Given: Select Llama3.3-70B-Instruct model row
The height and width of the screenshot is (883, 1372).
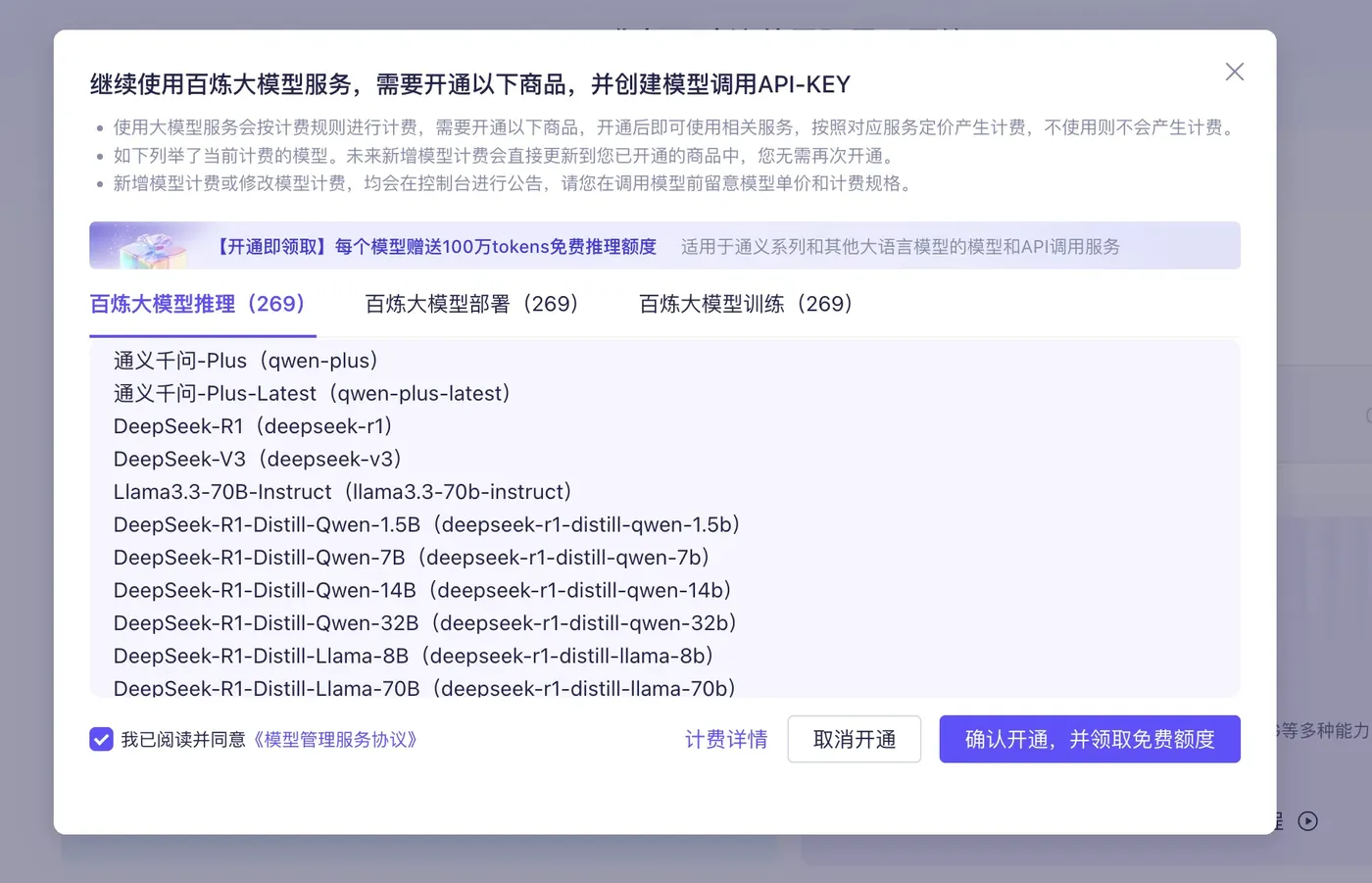Looking at the screenshot, I should (343, 492).
